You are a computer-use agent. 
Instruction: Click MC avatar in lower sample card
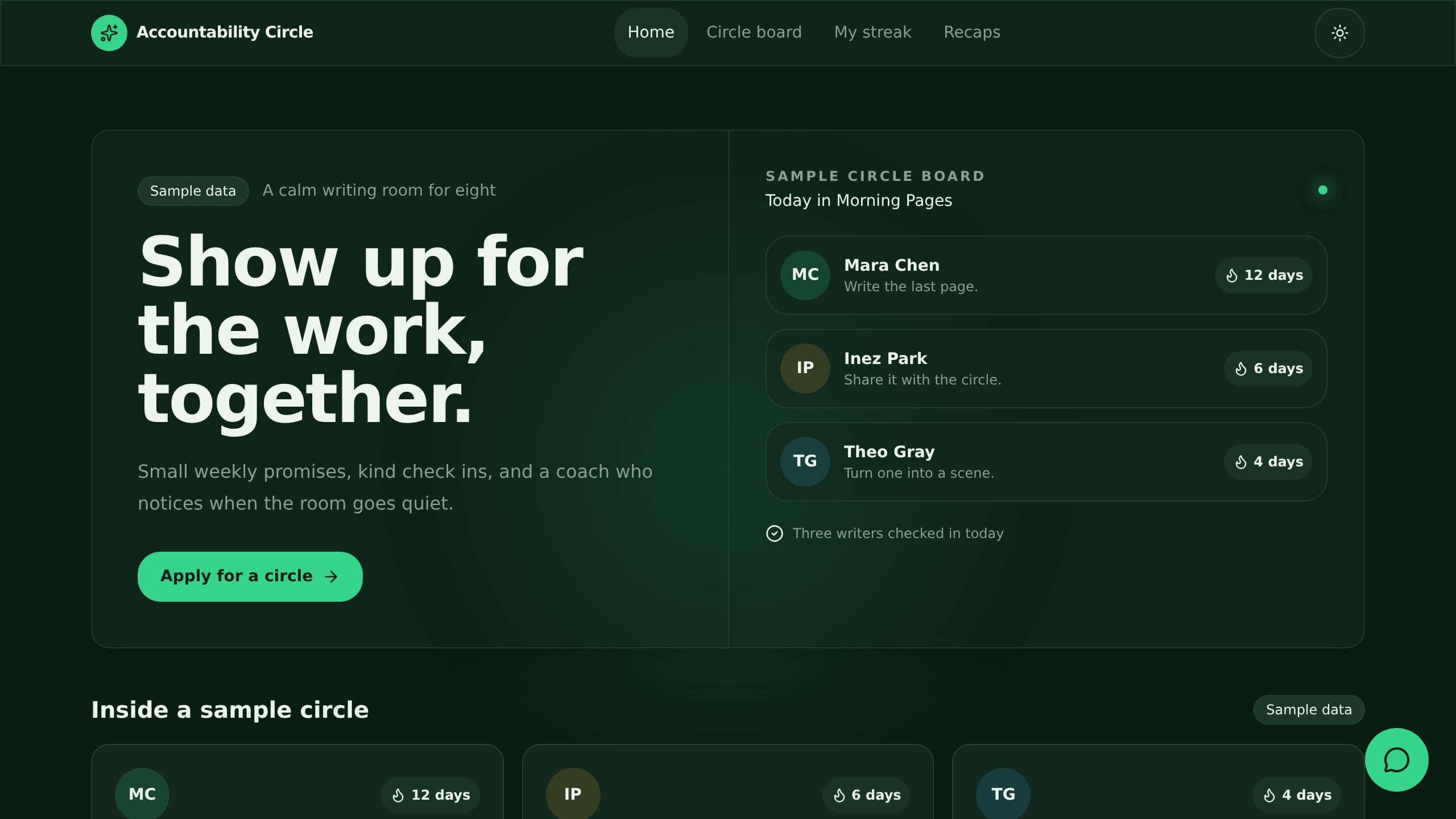click(x=142, y=794)
